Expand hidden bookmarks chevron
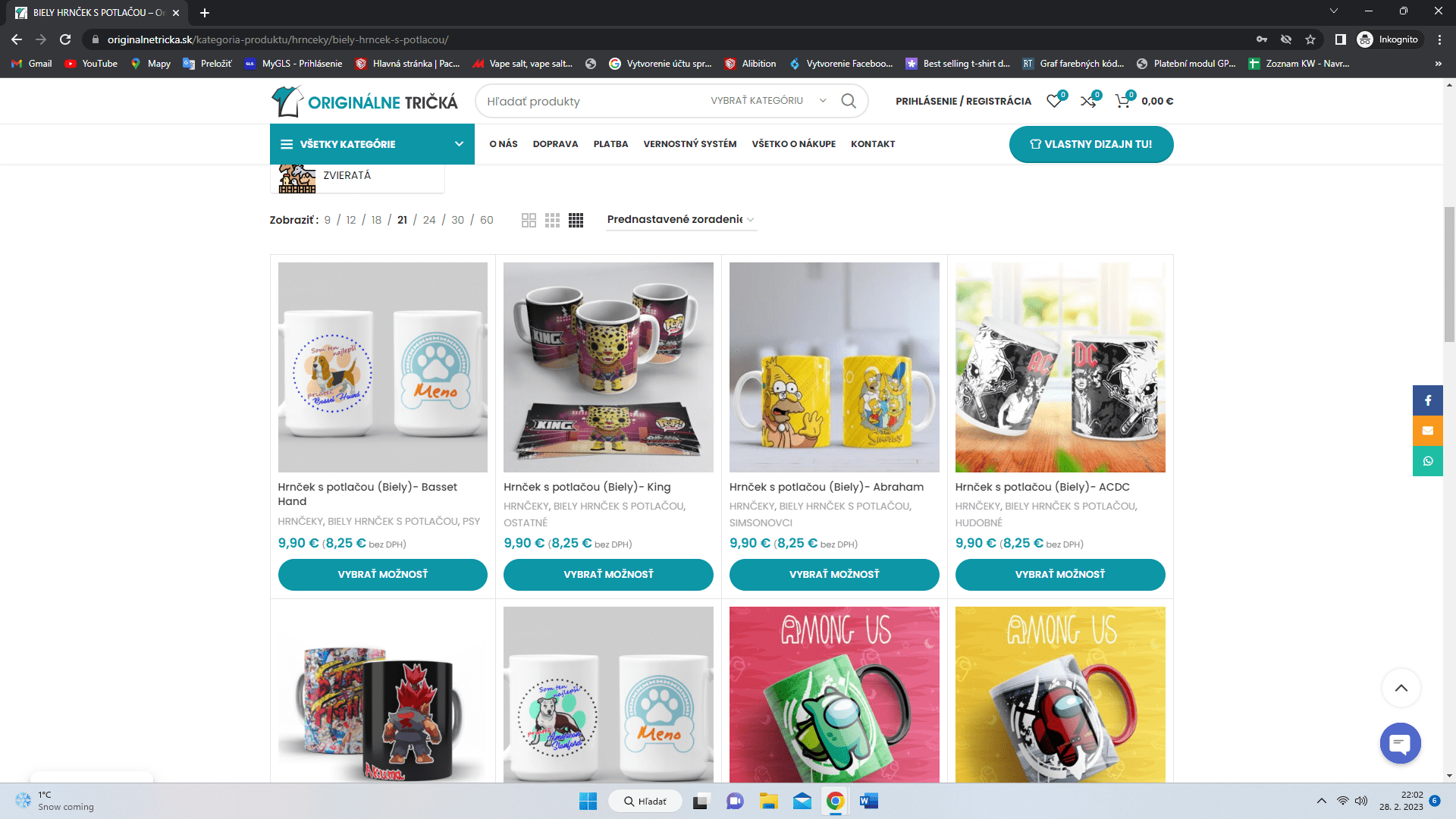 pos(1439,64)
